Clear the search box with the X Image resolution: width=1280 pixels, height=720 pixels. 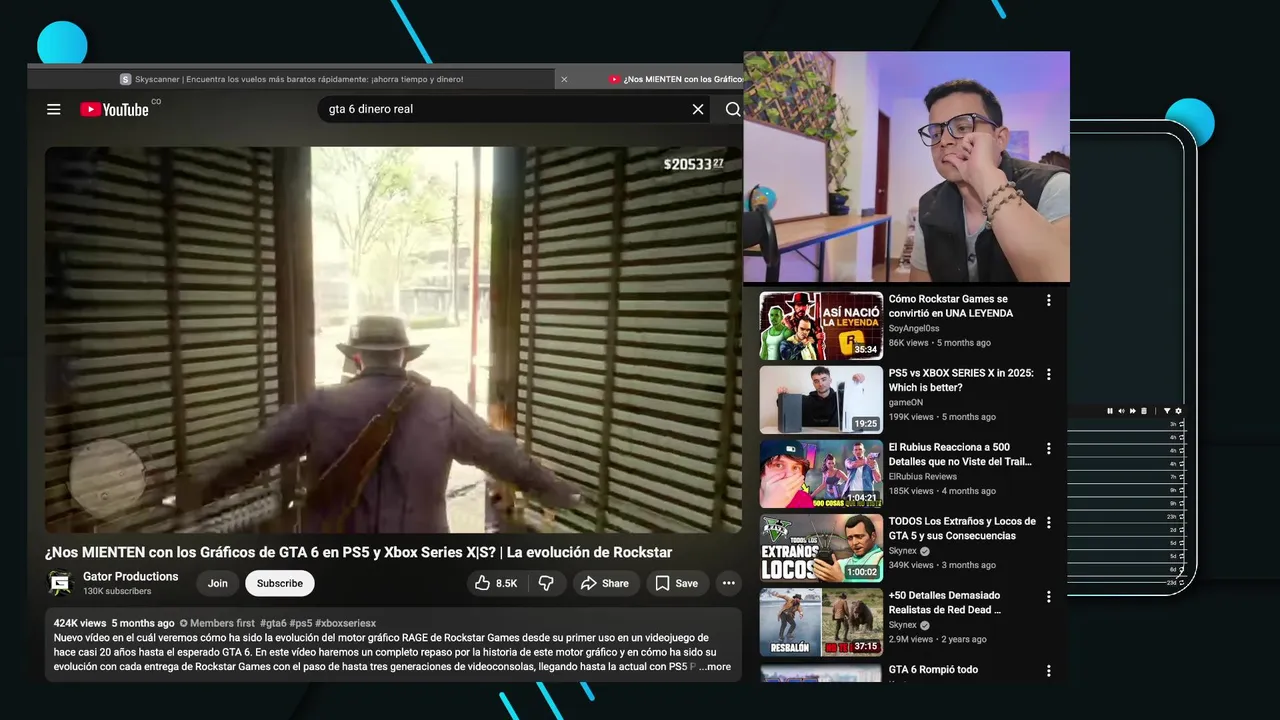pyautogui.click(x=698, y=109)
